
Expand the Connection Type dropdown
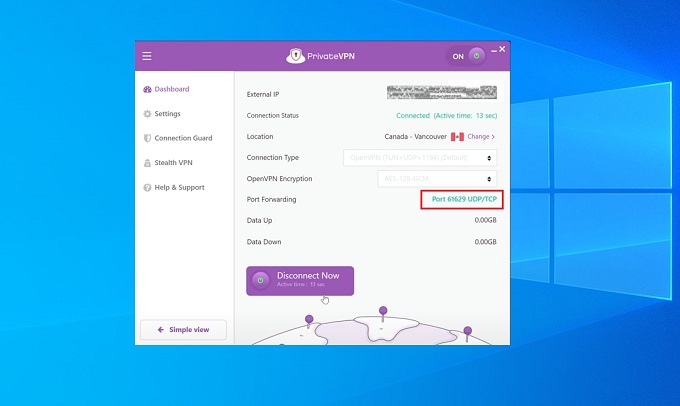[420, 157]
